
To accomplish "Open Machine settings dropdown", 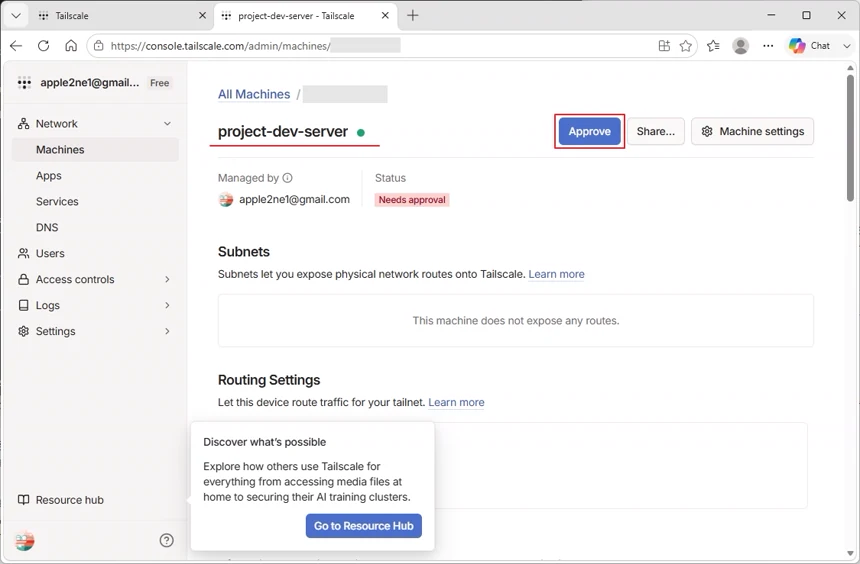I will tap(752, 131).
